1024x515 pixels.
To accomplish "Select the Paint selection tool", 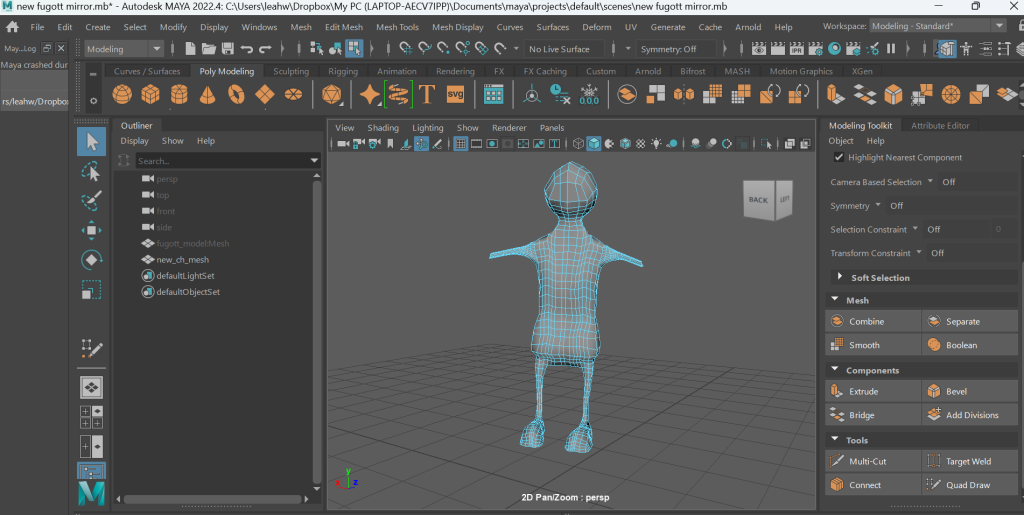I will coord(91,200).
